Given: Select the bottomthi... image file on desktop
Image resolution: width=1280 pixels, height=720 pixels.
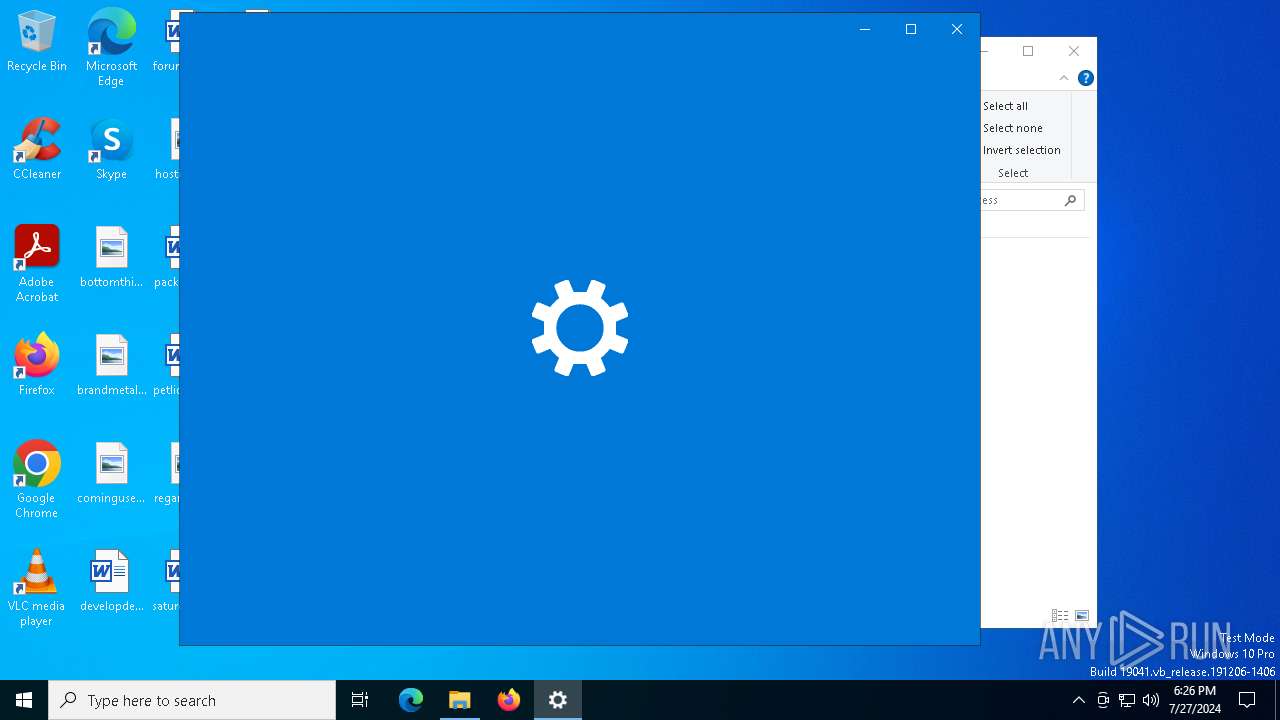Looking at the screenshot, I should [x=111, y=257].
